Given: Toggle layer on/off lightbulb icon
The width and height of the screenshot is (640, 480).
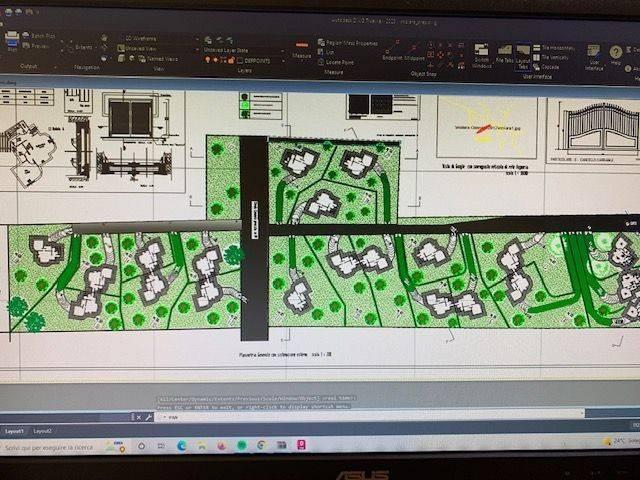Looking at the screenshot, I should point(208,59).
